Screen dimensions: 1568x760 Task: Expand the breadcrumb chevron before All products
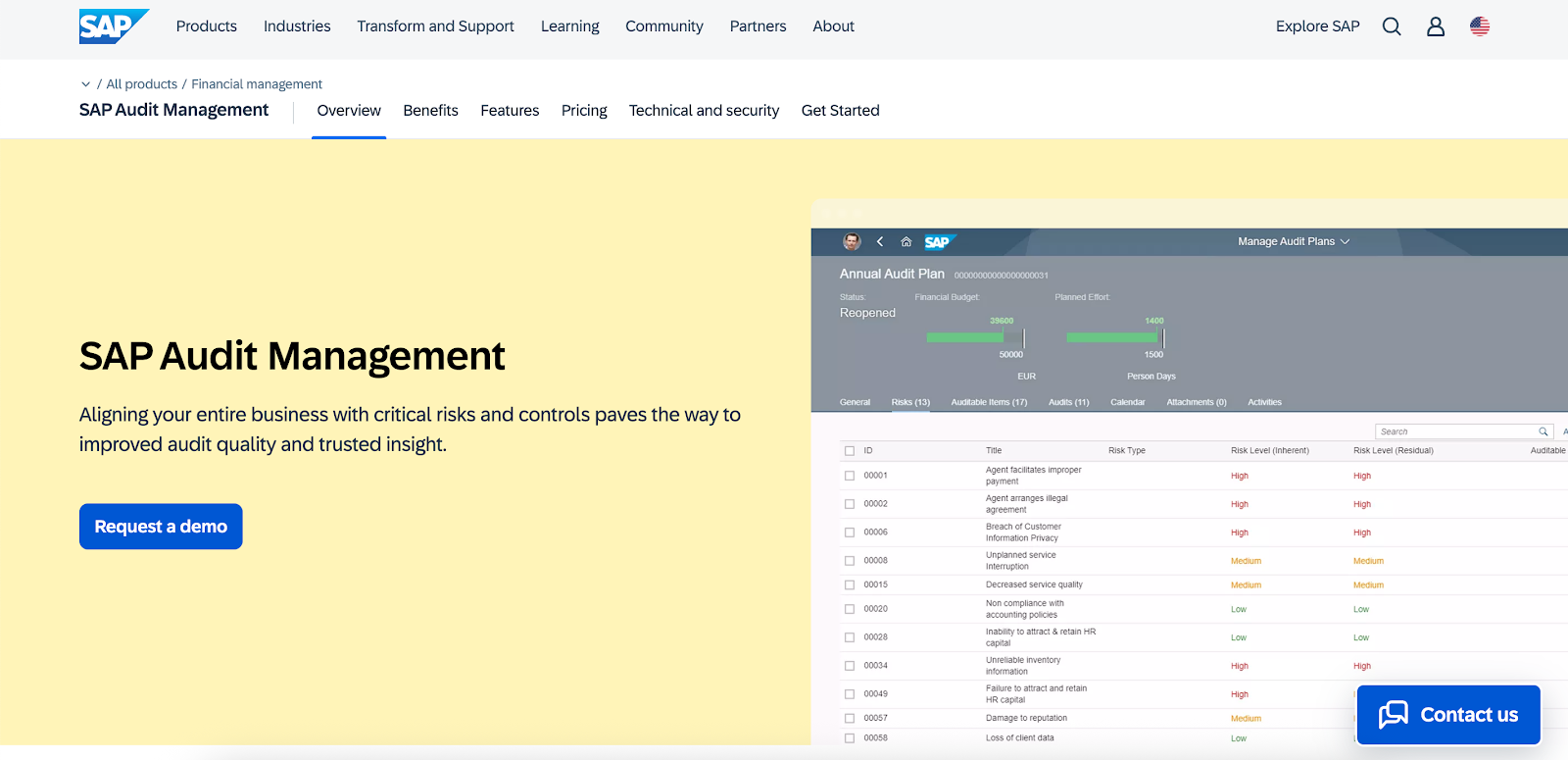85,84
